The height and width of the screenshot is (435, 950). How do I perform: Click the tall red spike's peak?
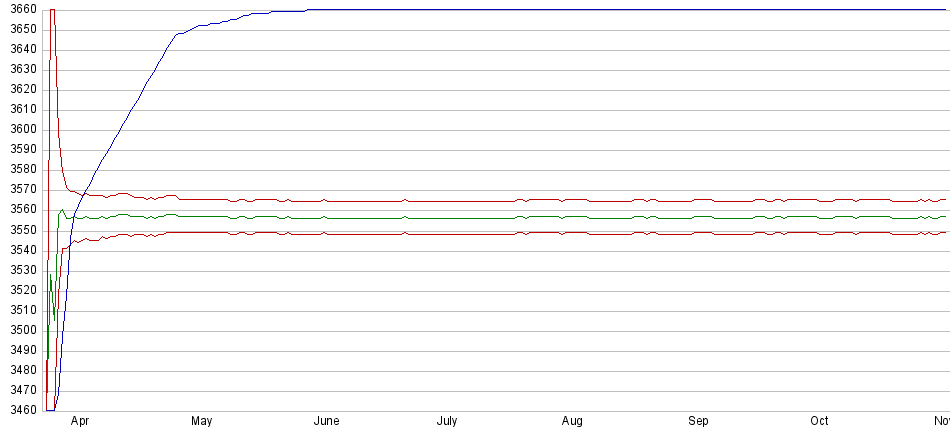pos(52,10)
